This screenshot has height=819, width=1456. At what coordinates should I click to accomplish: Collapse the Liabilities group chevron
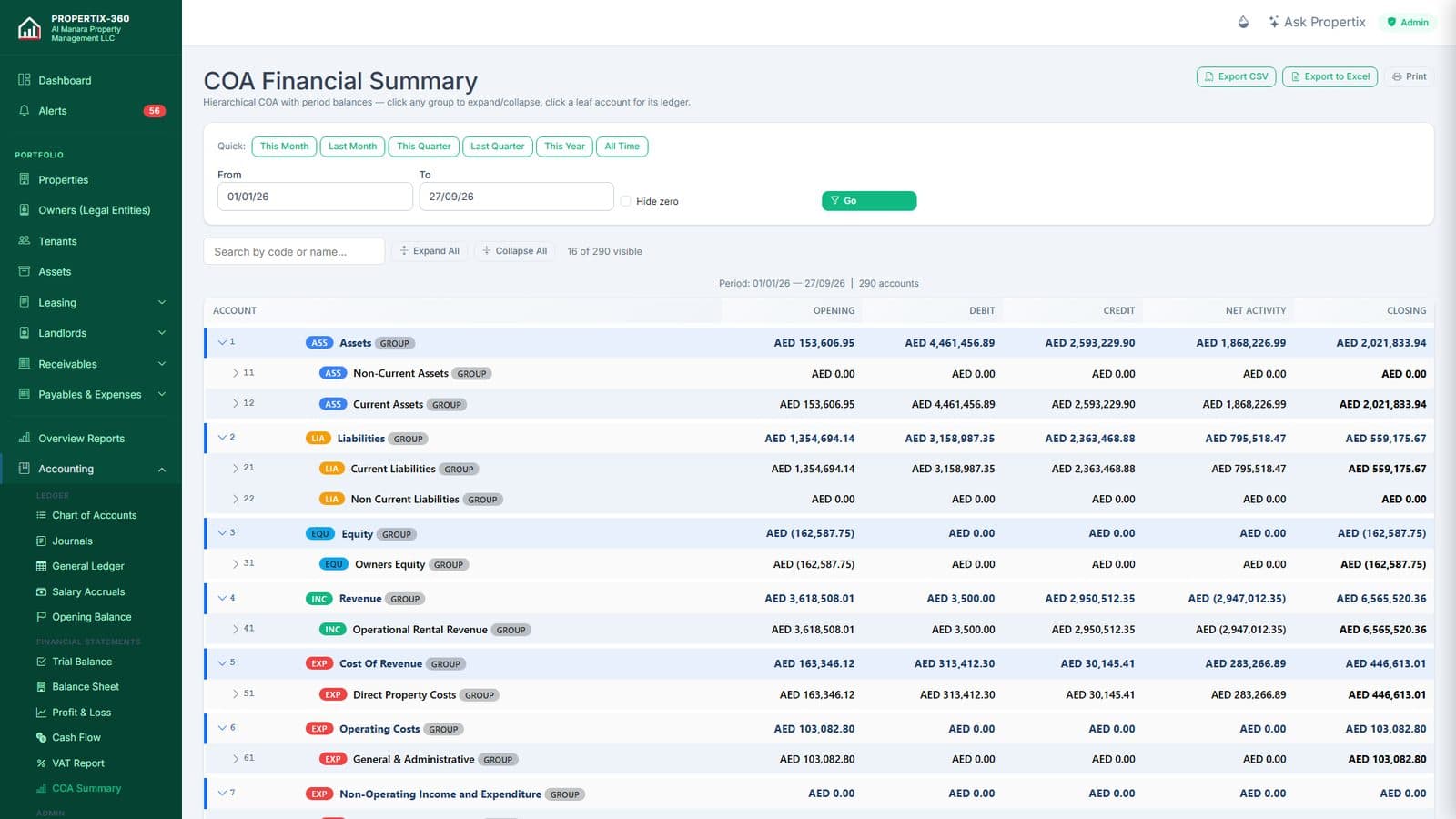point(222,438)
